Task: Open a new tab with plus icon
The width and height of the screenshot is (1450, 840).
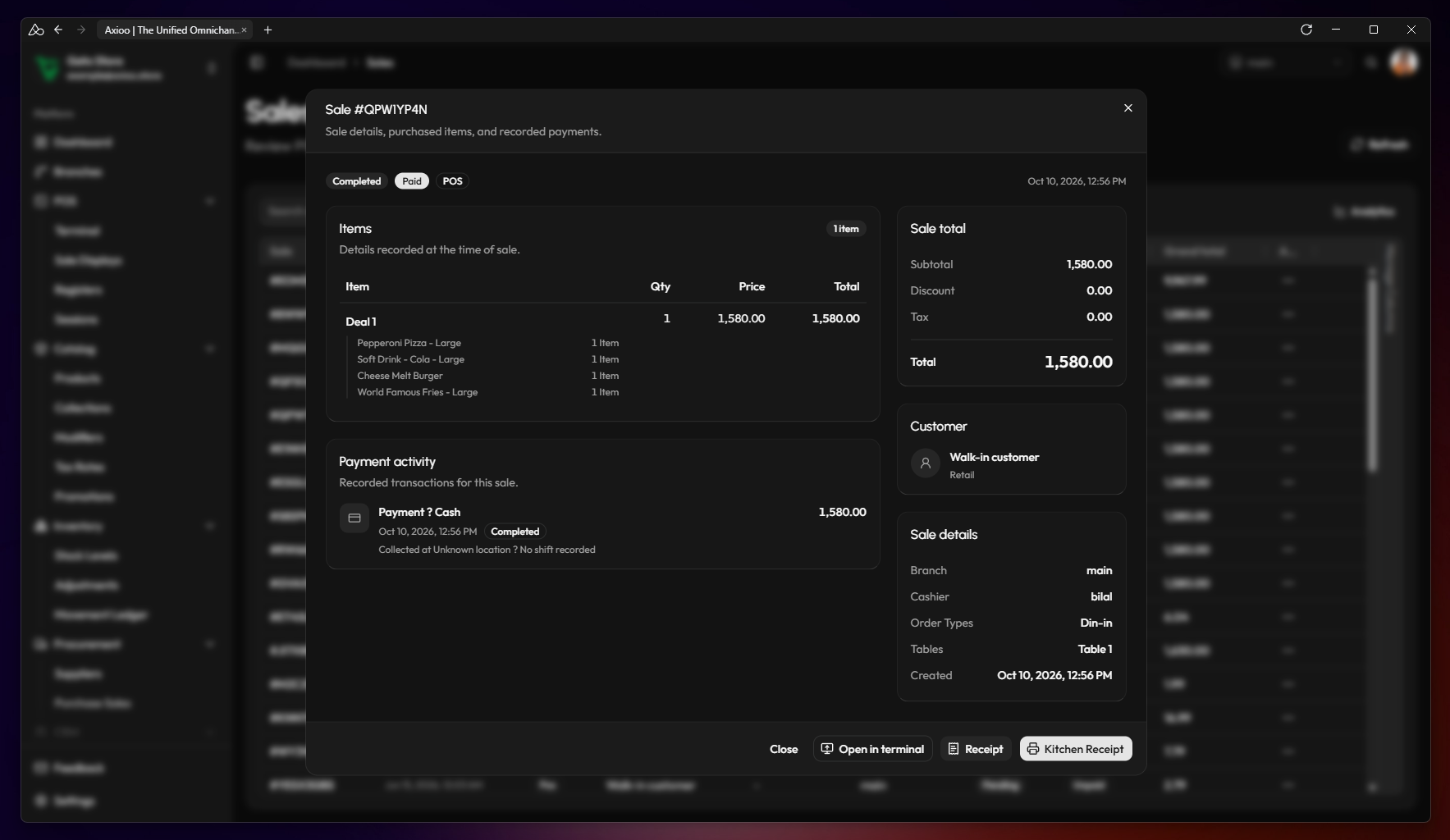Action: 268,30
